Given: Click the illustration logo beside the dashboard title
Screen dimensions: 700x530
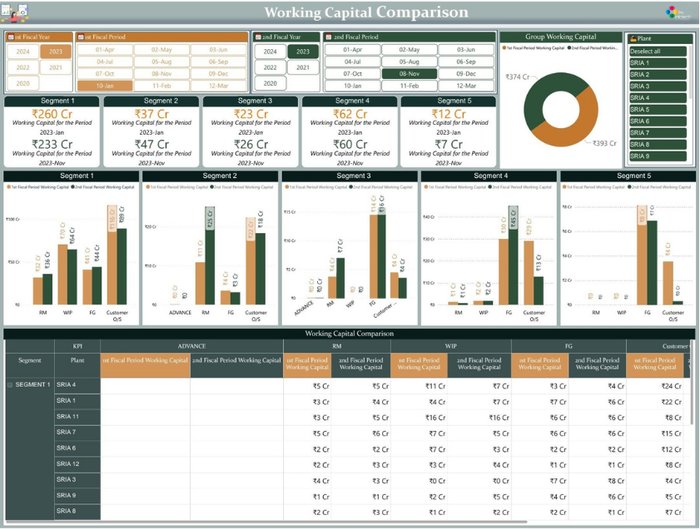Looking at the screenshot, I should tap(15, 13).
